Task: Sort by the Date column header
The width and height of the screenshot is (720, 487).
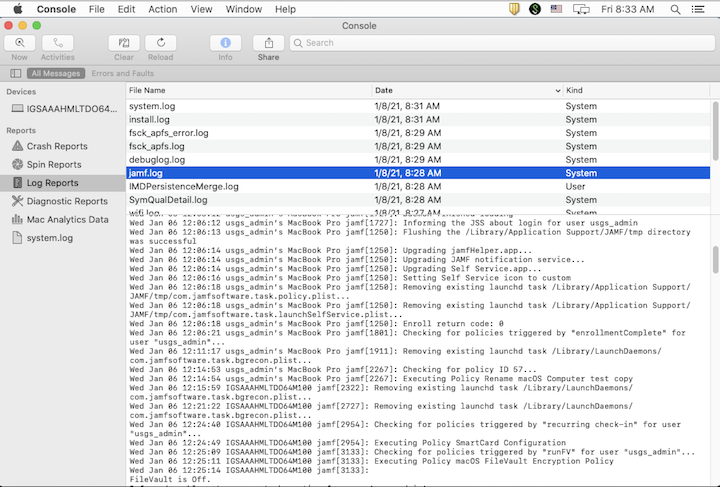Action: 467,90
